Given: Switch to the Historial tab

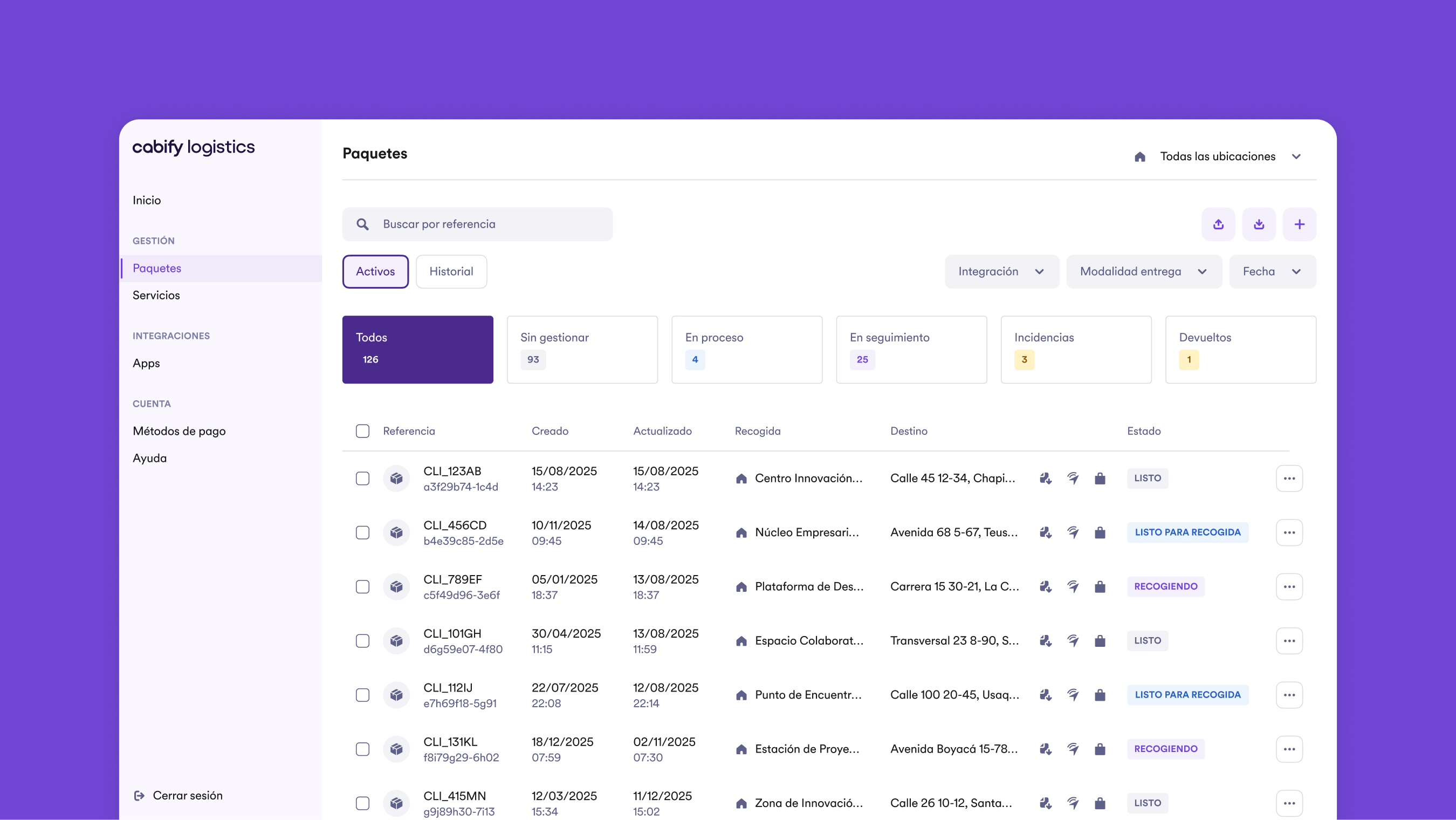Looking at the screenshot, I should [x=451, y=271].
